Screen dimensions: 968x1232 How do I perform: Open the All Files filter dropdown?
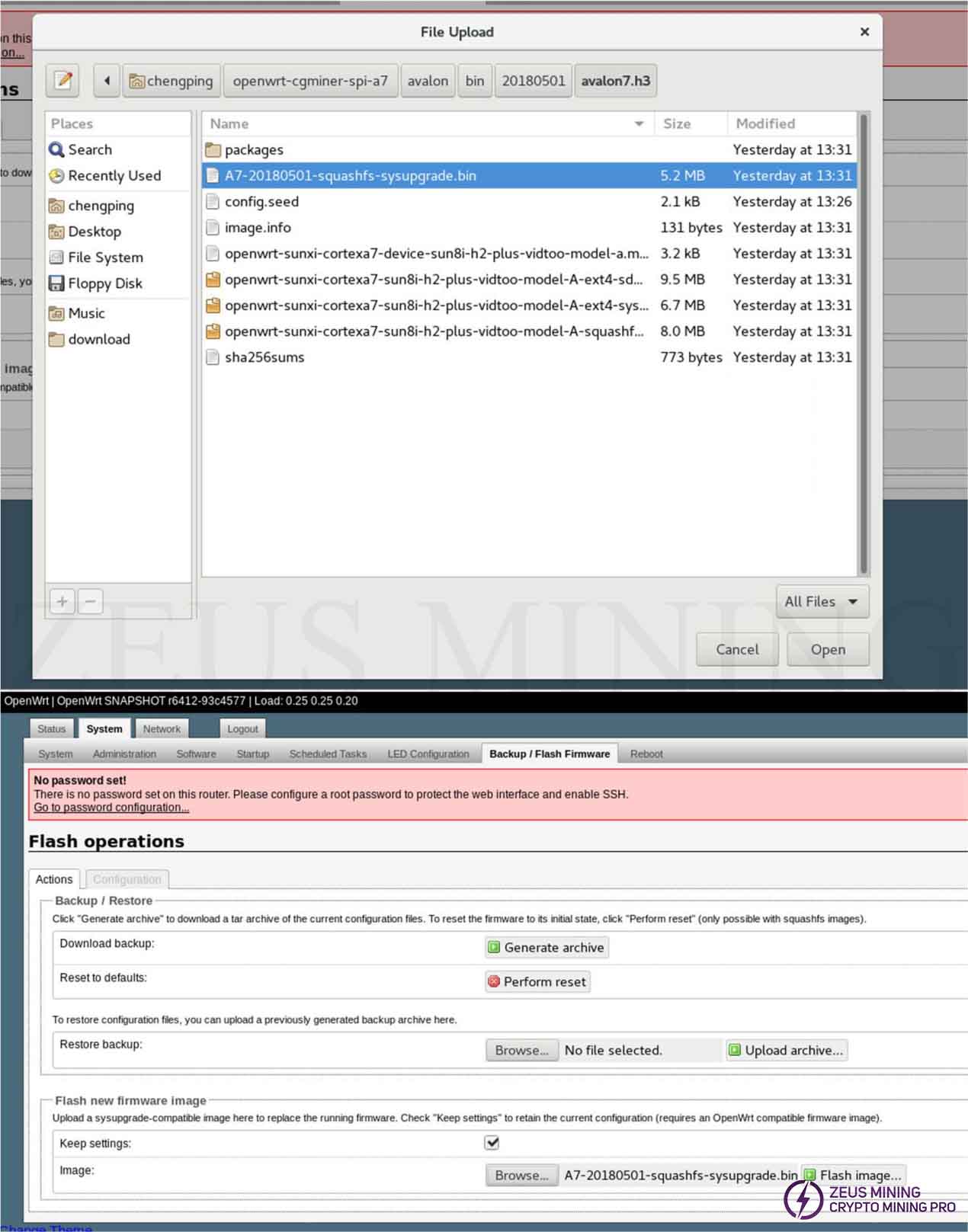pos(822,602)
